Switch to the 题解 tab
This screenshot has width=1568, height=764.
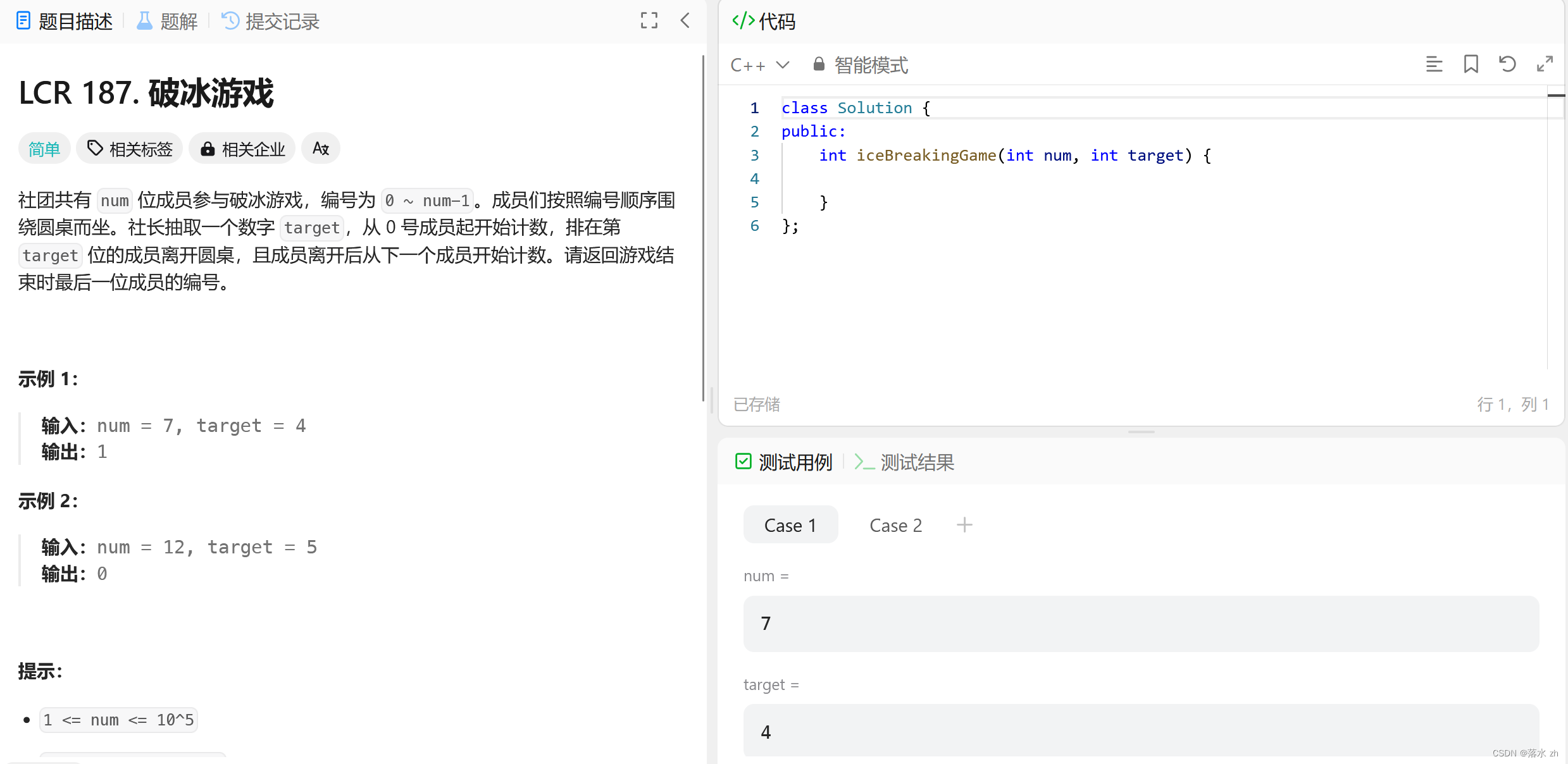[x=168, y=22]
